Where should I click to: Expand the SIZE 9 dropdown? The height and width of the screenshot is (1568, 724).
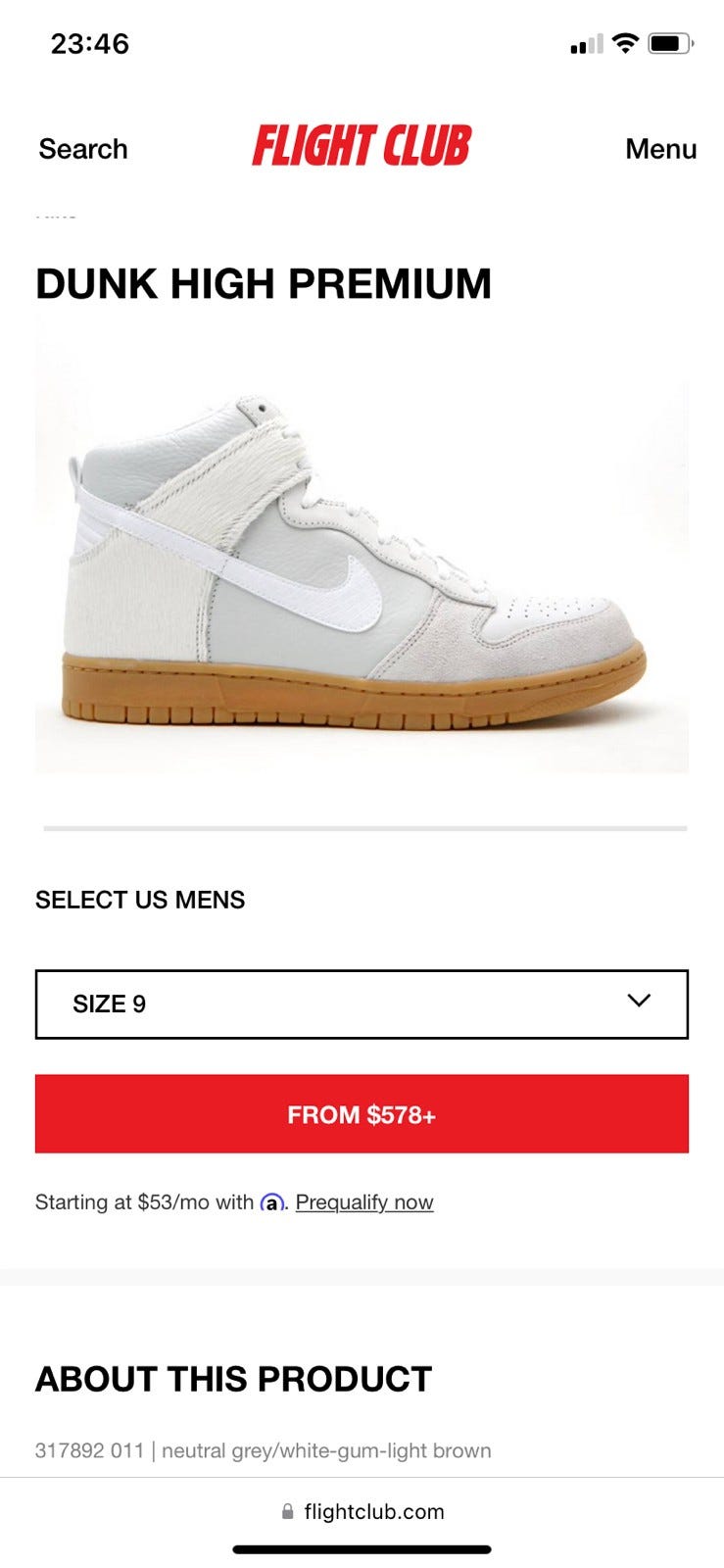coord(362,1004)
